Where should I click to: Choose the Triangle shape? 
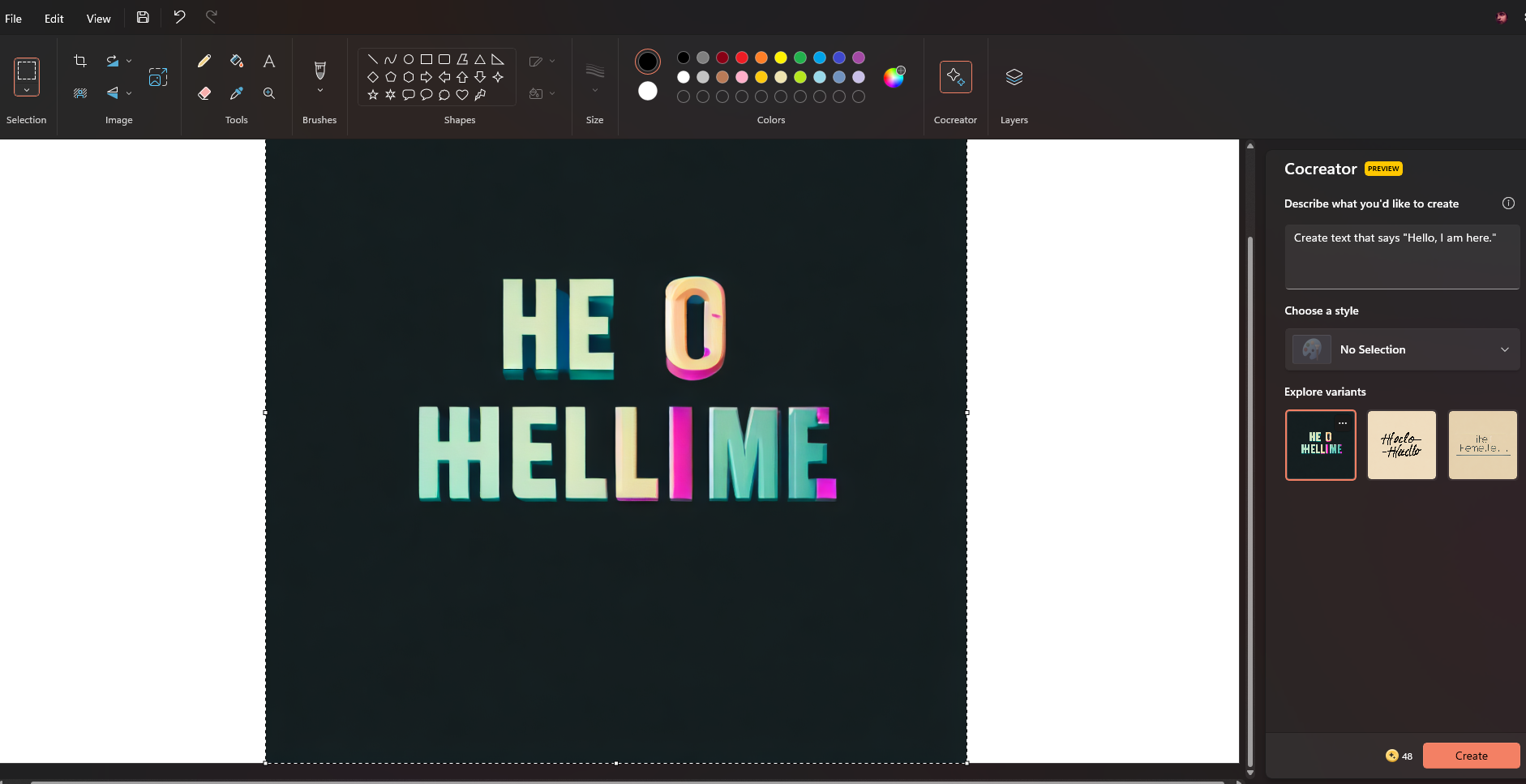[x=480, y=59]
